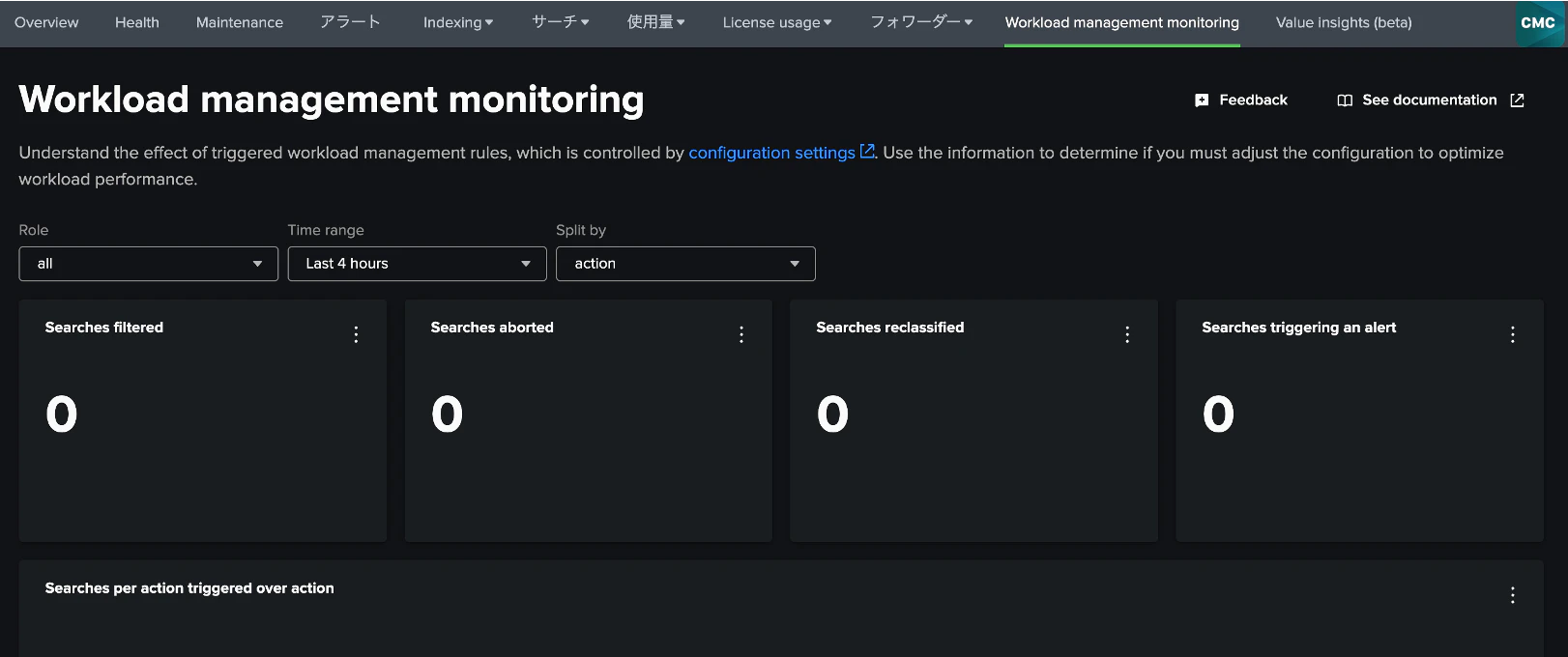Click the documentation book icon
Image resolution: width=1568 pixels, height=657 pixels.
(1345, 100)
